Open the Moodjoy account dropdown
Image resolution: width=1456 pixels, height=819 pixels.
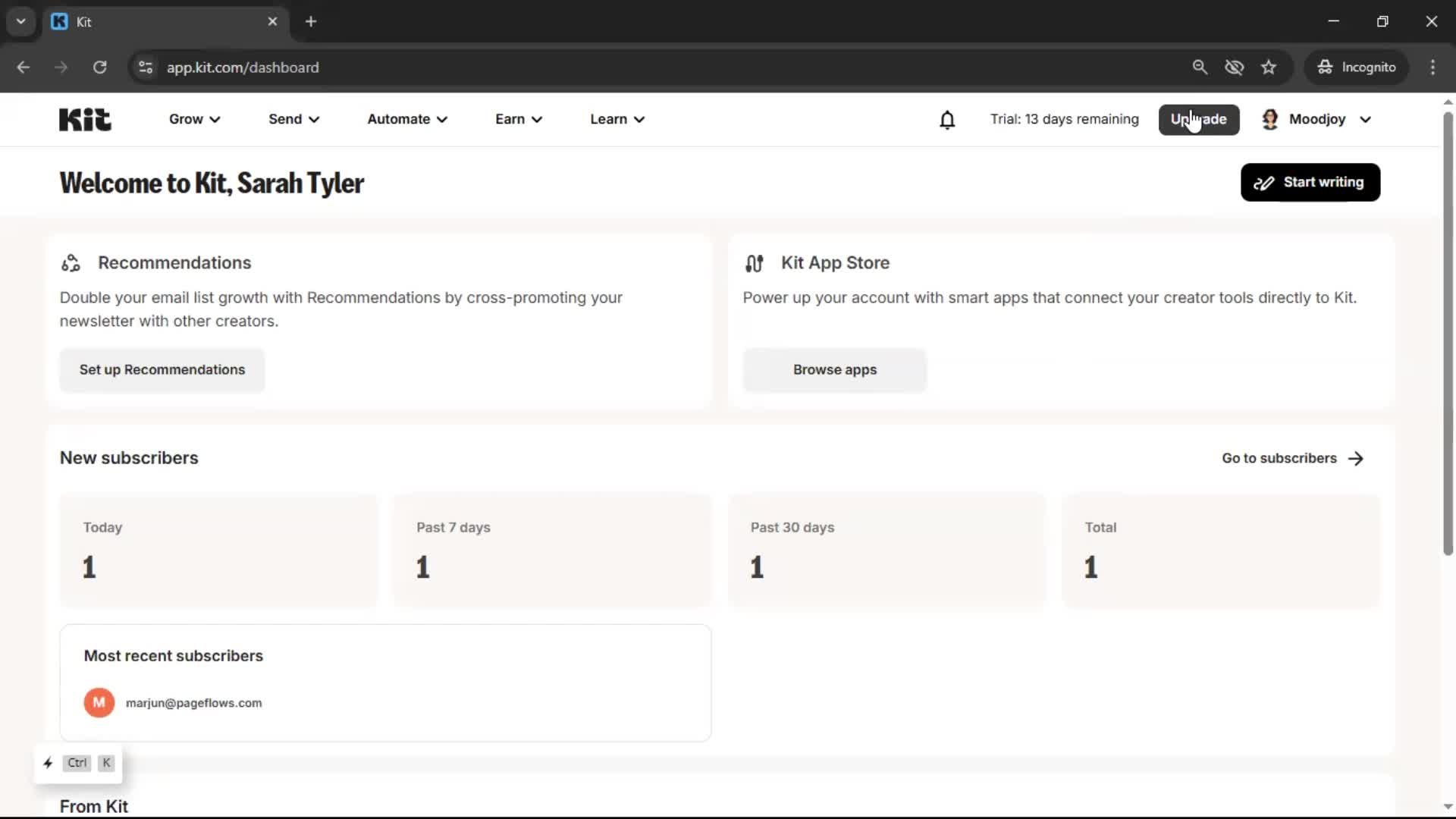pos(1316,119)
